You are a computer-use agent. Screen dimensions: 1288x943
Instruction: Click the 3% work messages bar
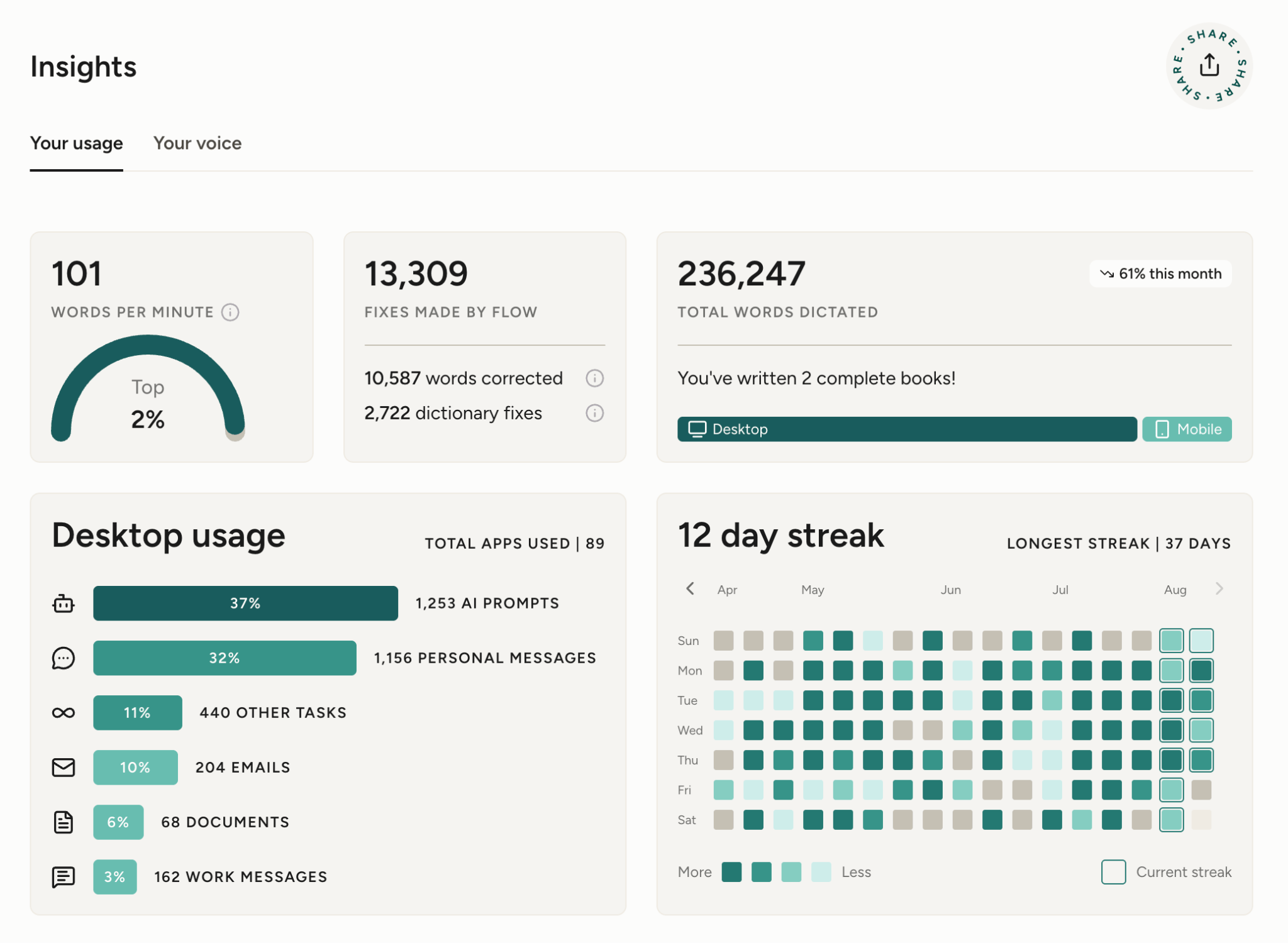point(114,877)
